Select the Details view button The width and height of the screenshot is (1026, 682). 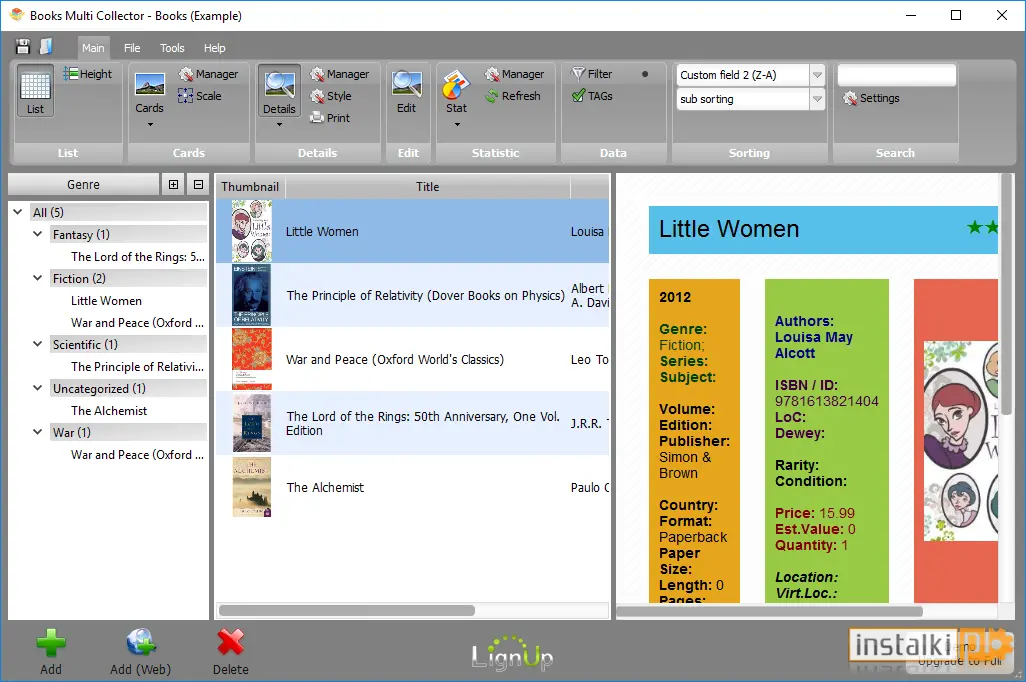coord(279,92)
